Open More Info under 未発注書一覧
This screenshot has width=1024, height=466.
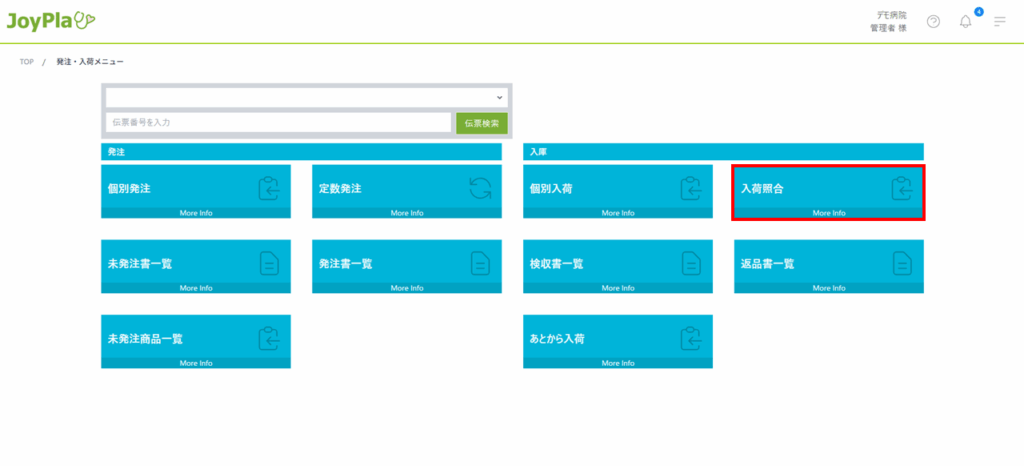pos(196,288)
